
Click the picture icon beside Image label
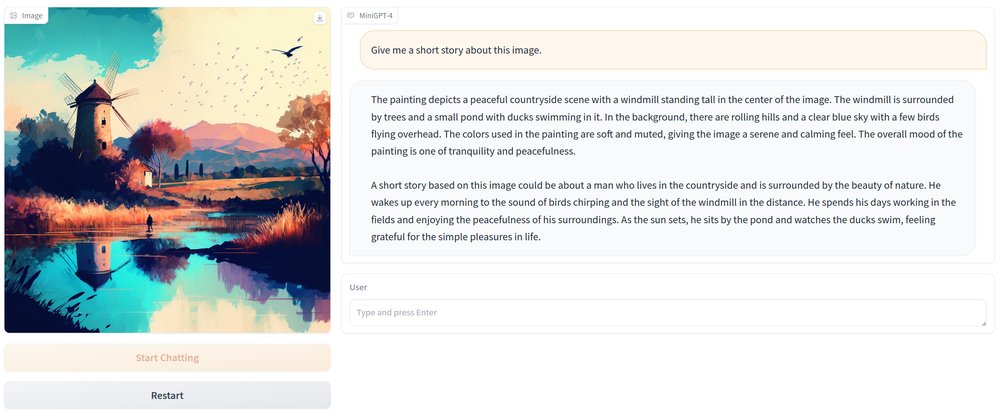13,16
